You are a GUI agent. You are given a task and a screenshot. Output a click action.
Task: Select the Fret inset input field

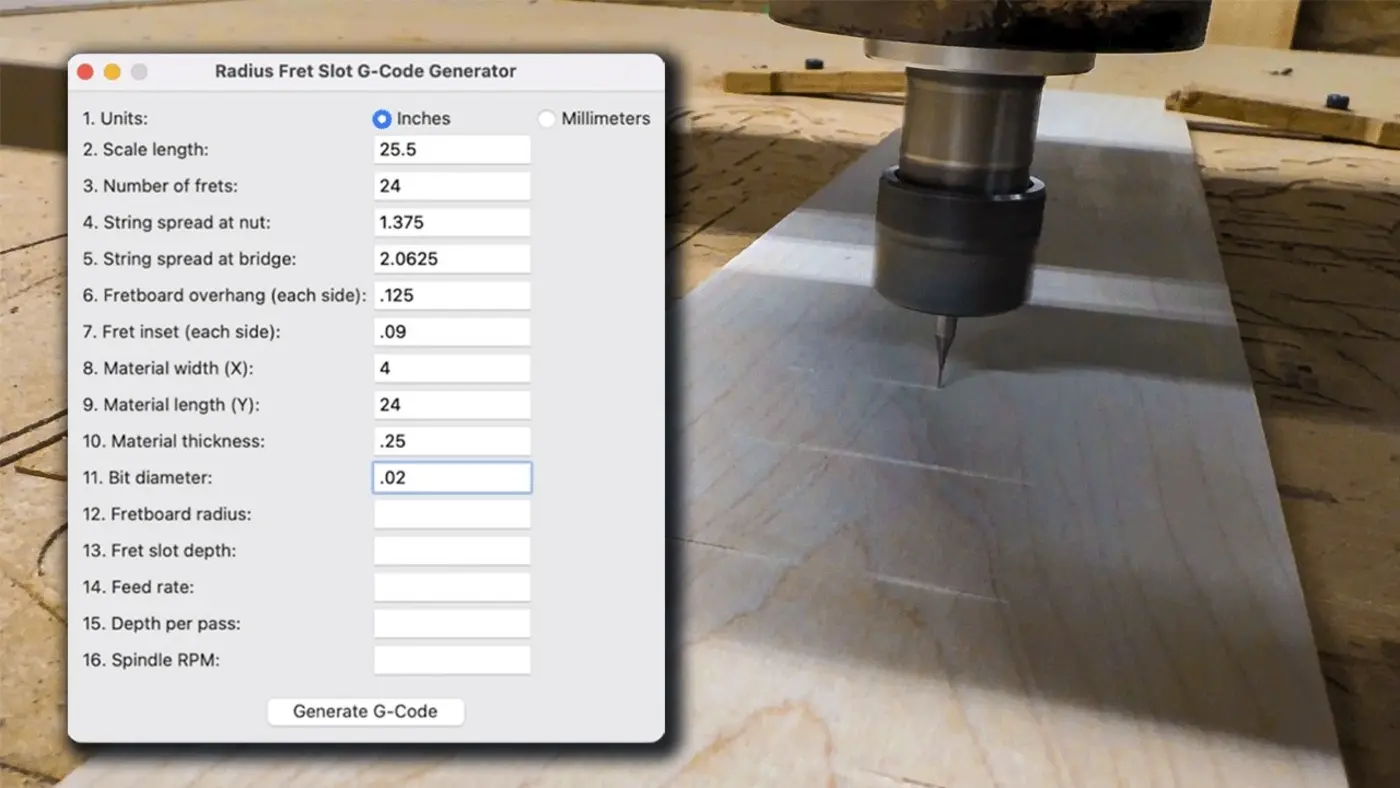(451, 331)
